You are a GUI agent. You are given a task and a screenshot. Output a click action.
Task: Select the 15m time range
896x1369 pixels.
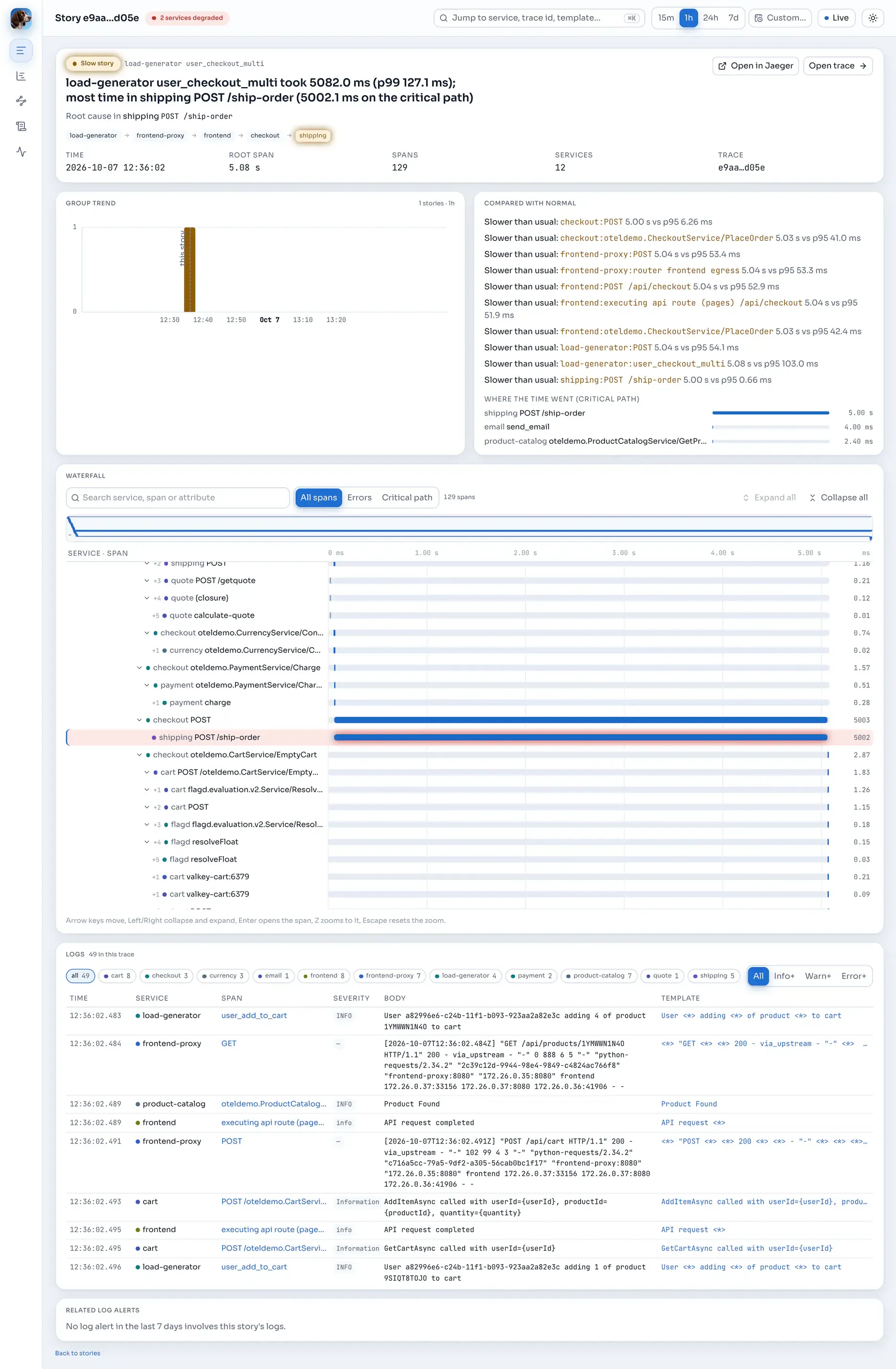pyautogui.click(x=666, y=18)
